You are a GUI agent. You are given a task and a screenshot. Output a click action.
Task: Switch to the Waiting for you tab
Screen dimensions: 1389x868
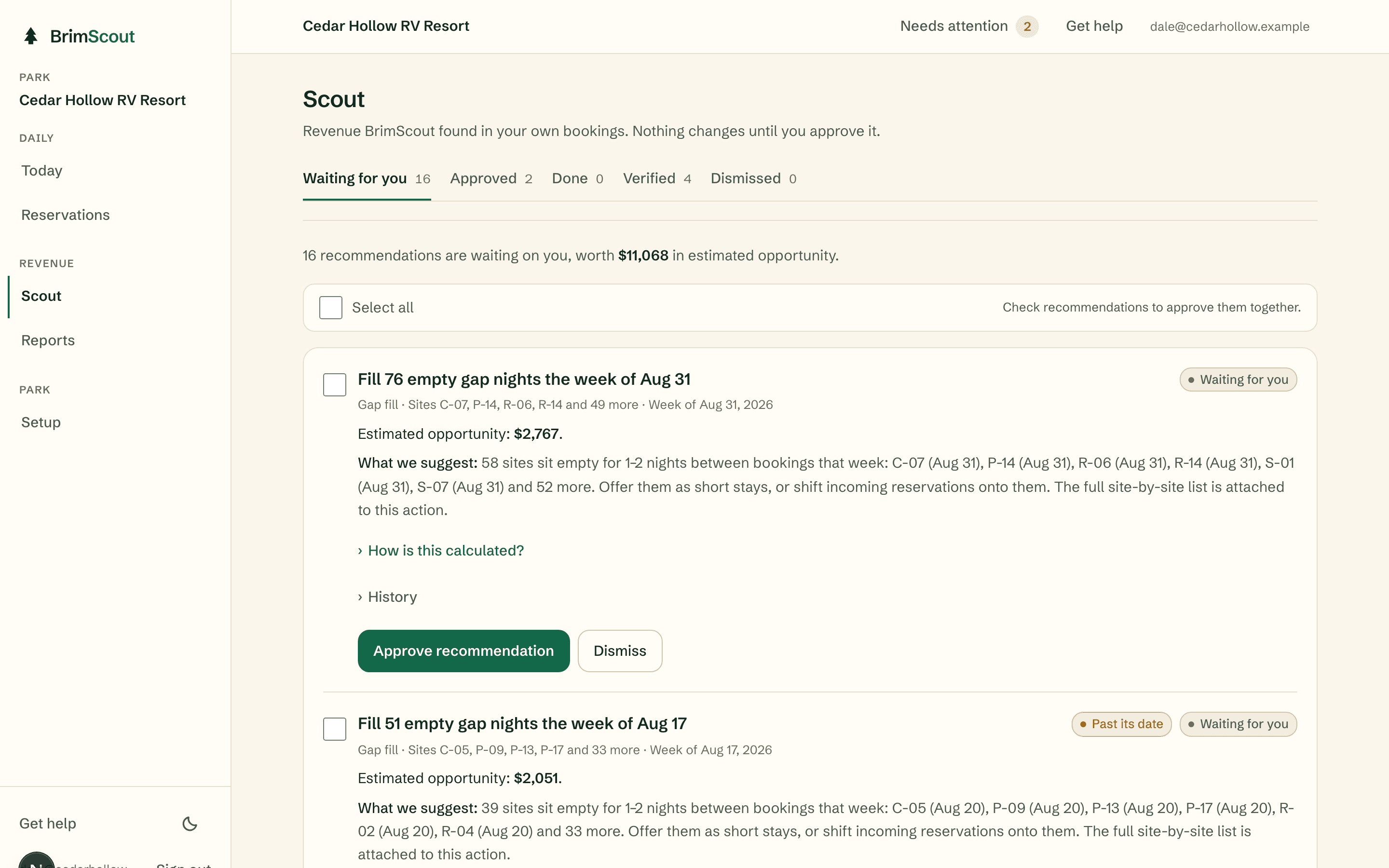point(367,178)
